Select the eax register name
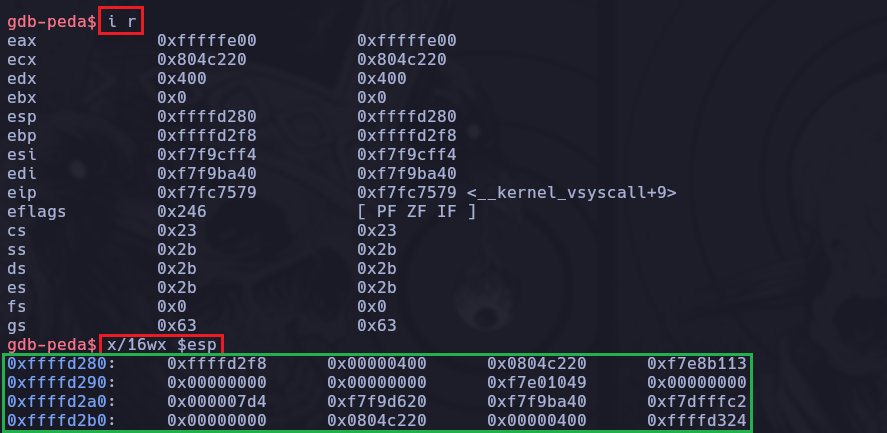This screenshot has height=433, width=887. [x=21, y=41]
